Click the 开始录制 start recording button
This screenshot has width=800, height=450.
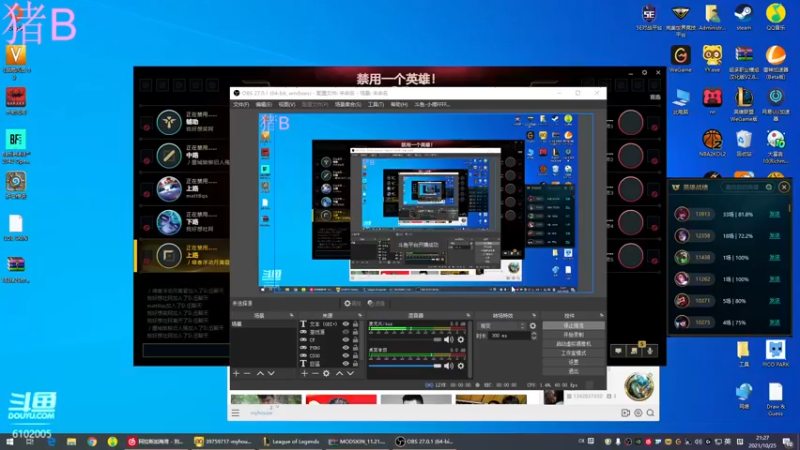coord(573,335)
